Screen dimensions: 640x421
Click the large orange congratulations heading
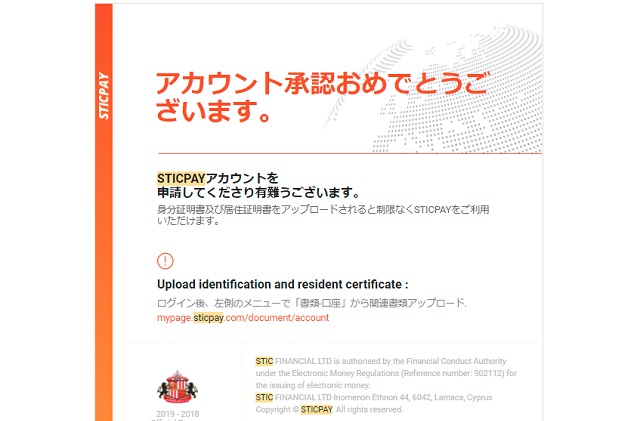point(320,98)
